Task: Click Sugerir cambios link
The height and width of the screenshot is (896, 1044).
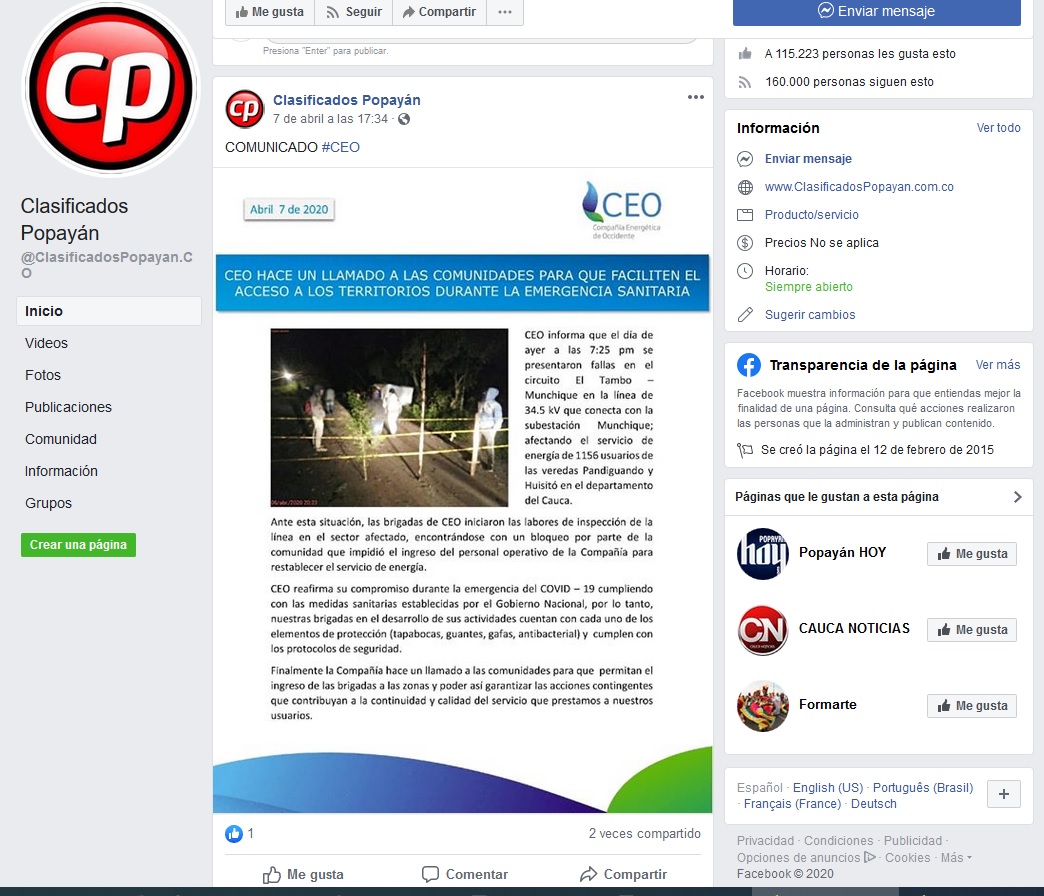Action: (x=810, y=315)
